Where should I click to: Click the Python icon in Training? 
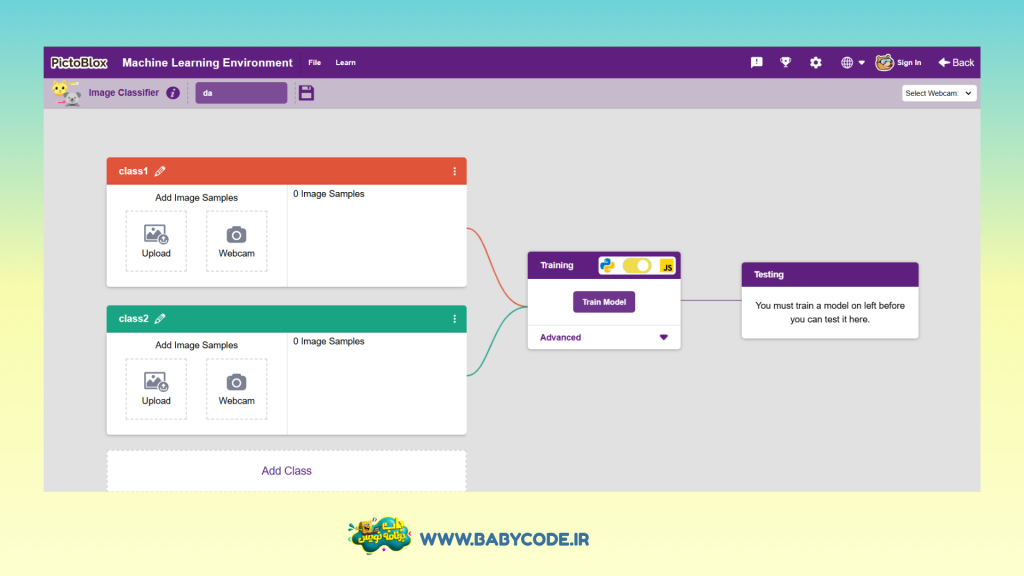coord(607,266)
